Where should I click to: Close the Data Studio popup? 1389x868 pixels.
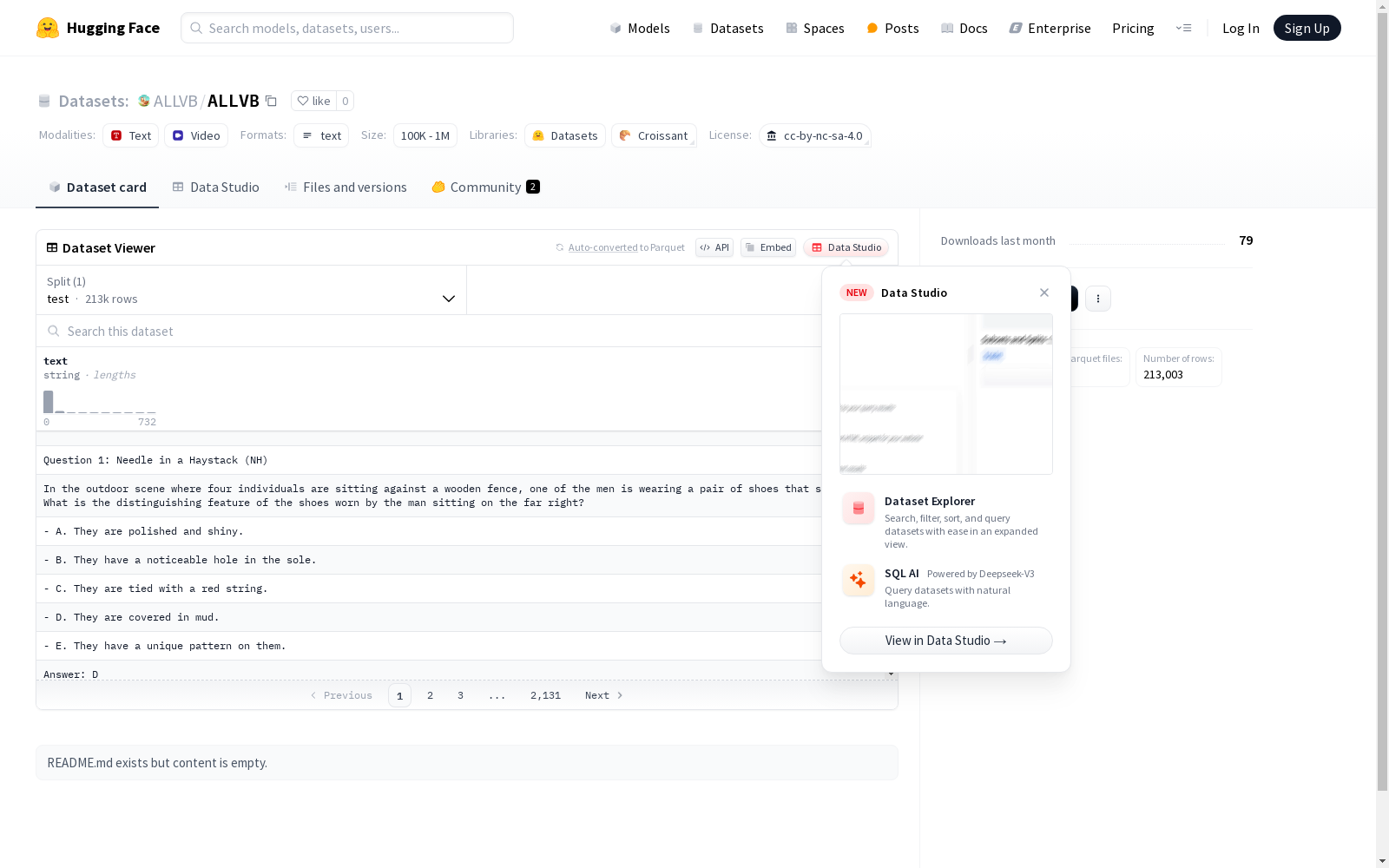[x=1044, y=293]
